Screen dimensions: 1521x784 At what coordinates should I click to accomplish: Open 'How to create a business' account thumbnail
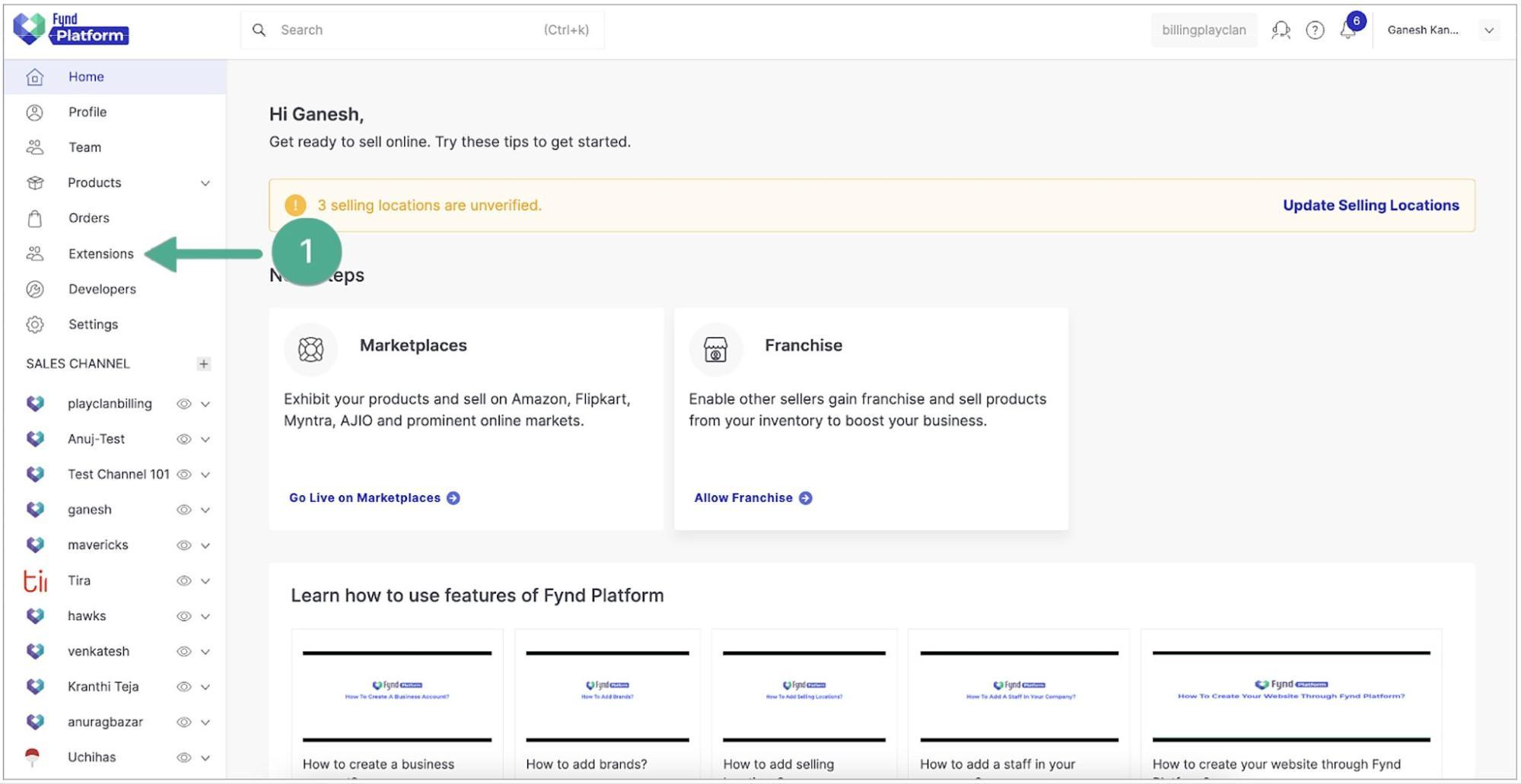click(x=397, y=696)
